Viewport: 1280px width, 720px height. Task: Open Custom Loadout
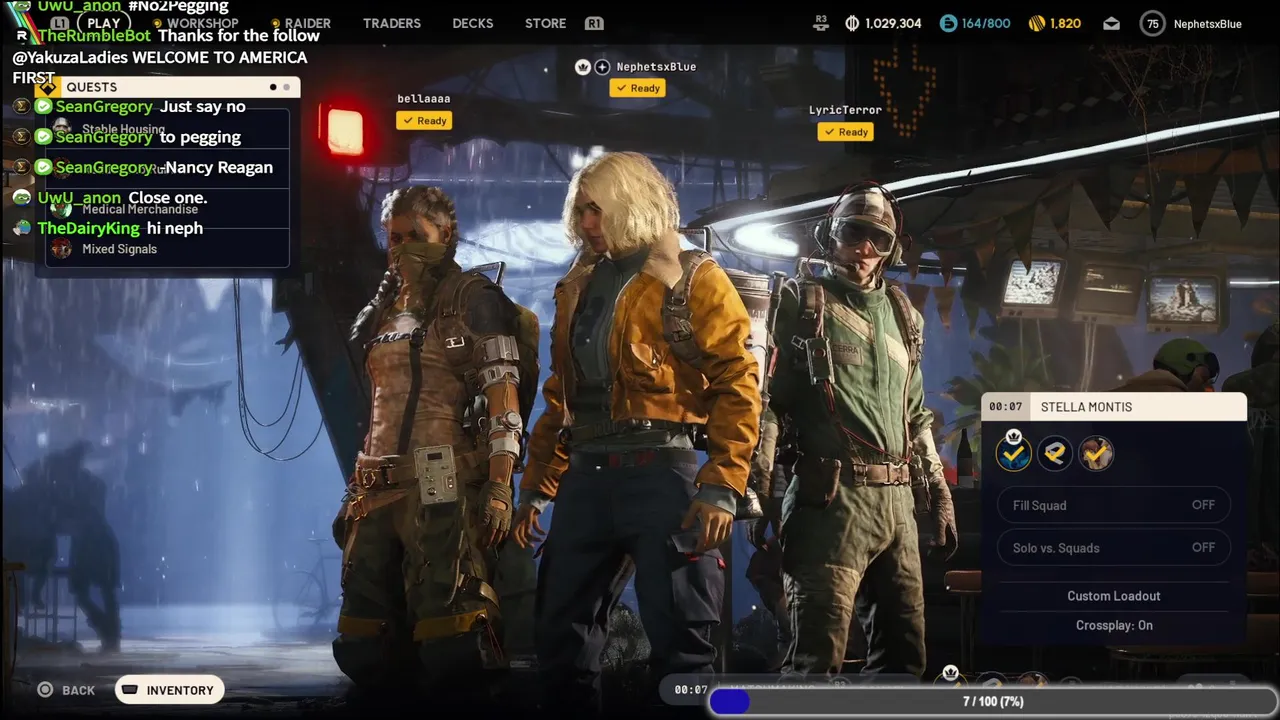pyautogui.click(x=1114, y=596)
